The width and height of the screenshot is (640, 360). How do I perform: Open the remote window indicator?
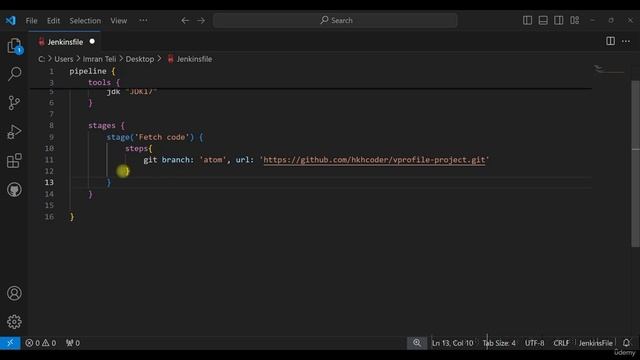10,343
